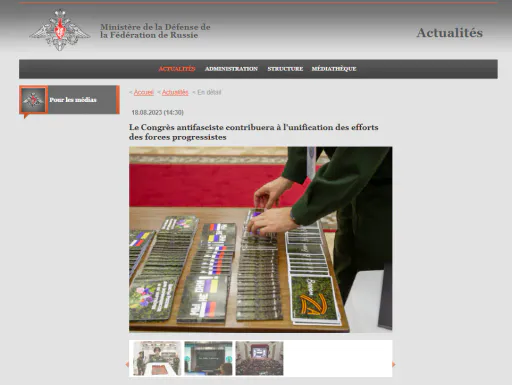Click the Congrès antifasciste article headline
Viewport: 512px width, 385px height.
[x=254, y=132]
